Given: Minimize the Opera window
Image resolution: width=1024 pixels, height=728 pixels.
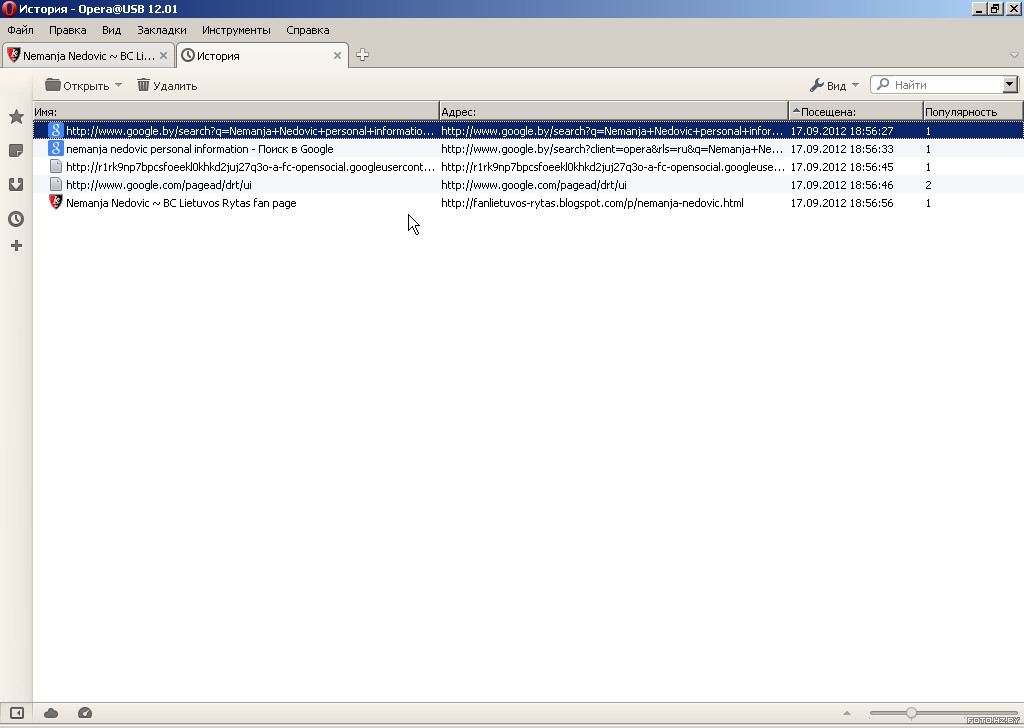Looking at the screenshot, I should click(979, 8).
